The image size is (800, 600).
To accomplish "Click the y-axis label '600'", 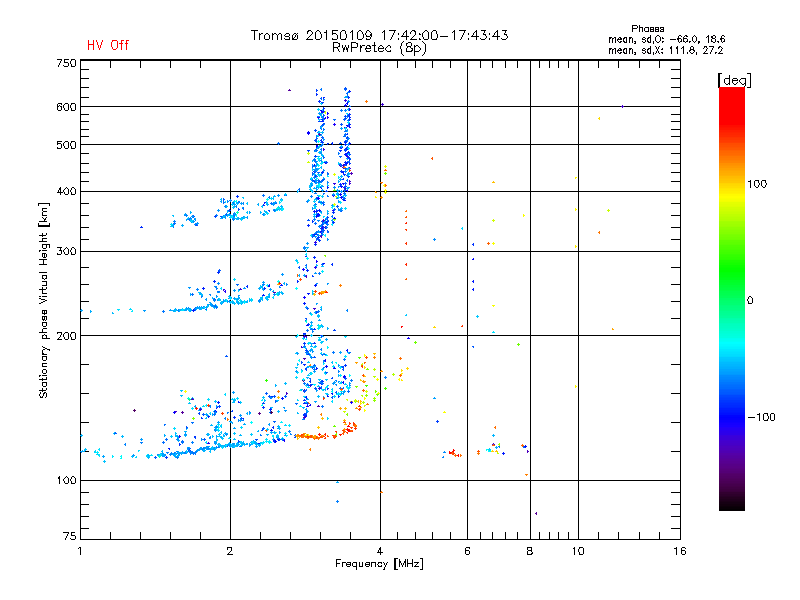I will (x=66, y=107).
